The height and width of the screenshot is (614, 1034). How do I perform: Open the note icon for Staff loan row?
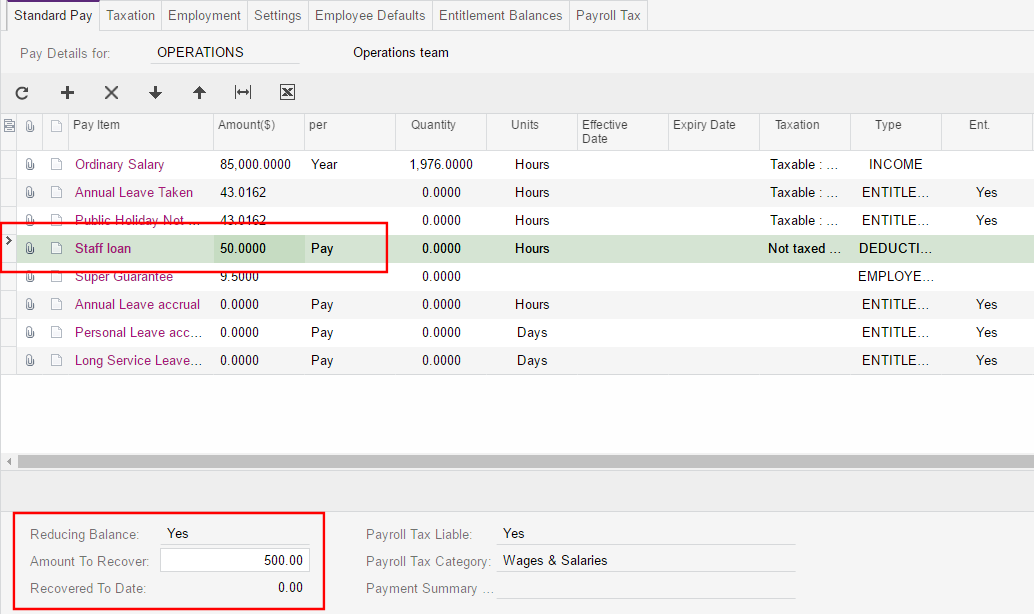(x=56, y=249)
